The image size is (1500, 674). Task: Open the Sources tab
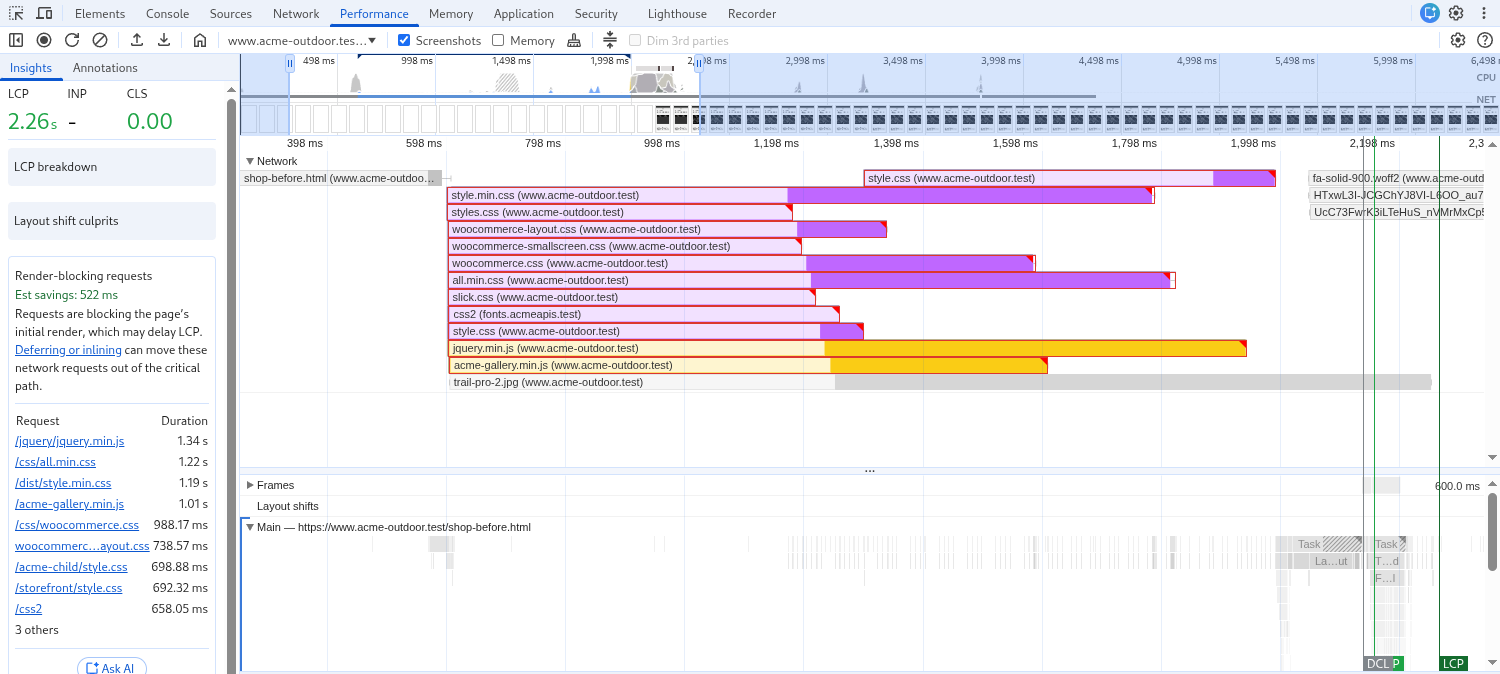231,13
